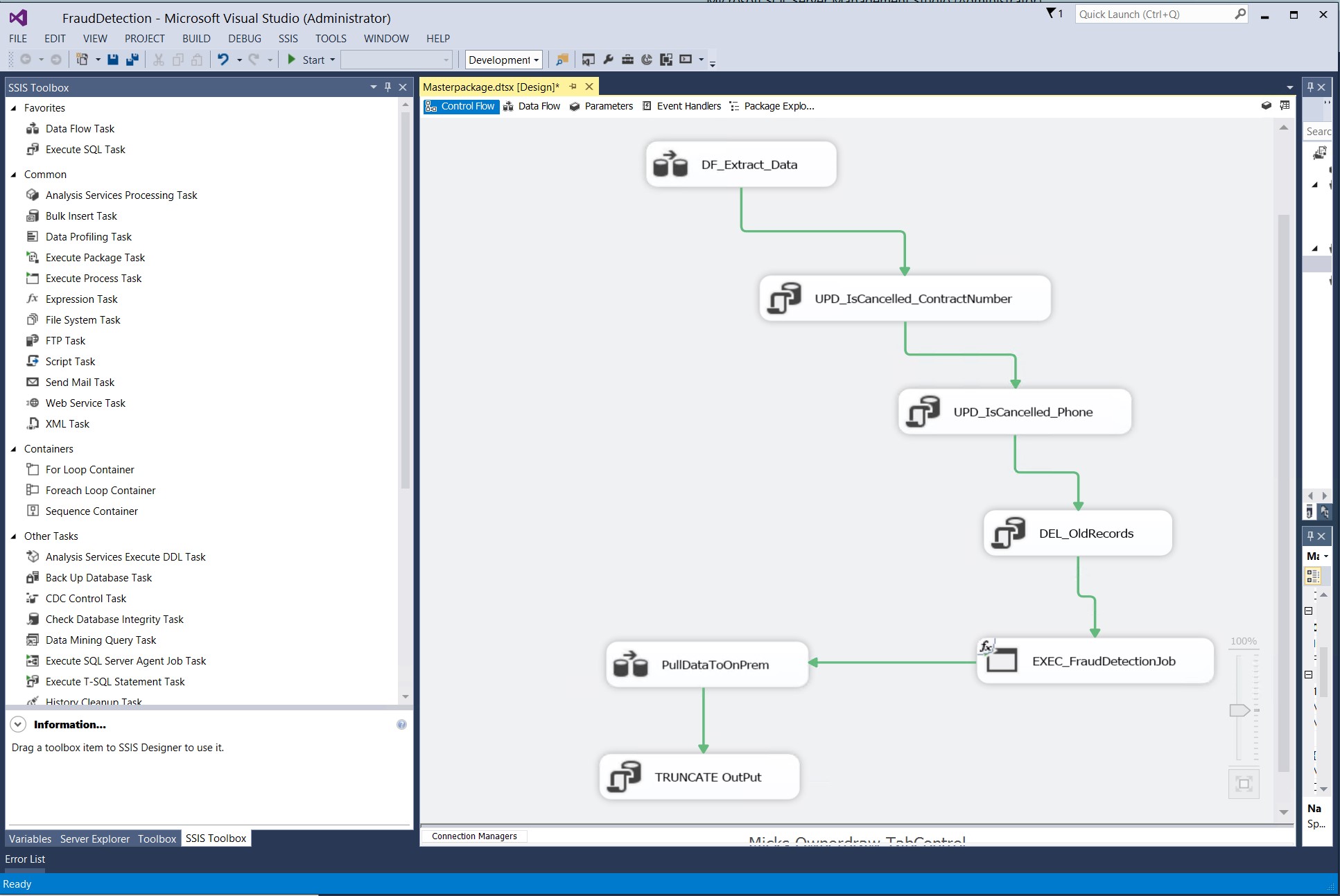Click the designer zoom slider handle
This screenshot has height=896, width=1340.
point(1239,710)
